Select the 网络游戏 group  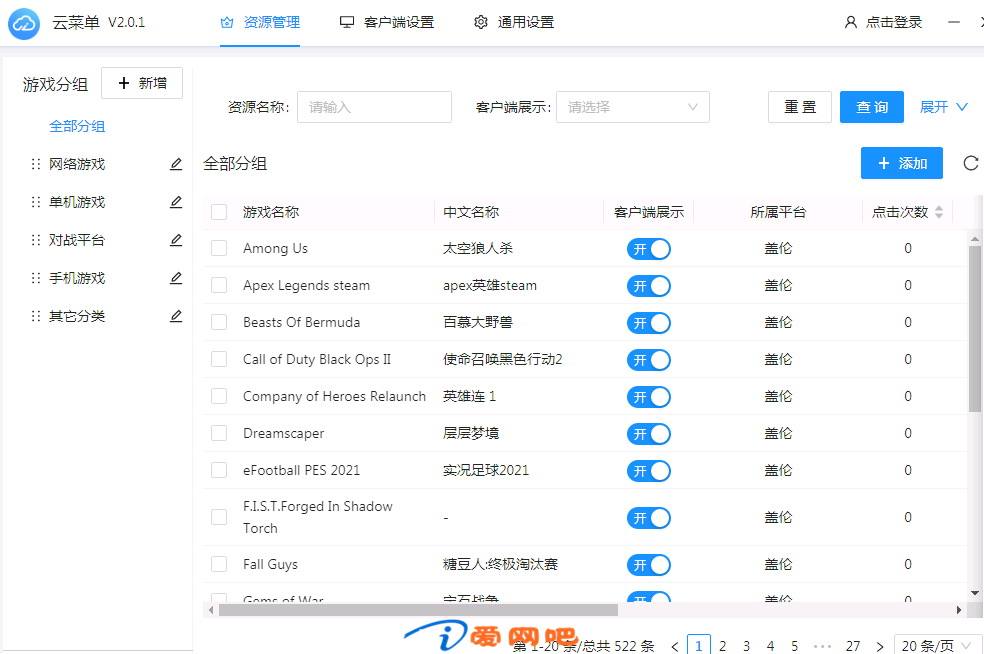[77, 164]
